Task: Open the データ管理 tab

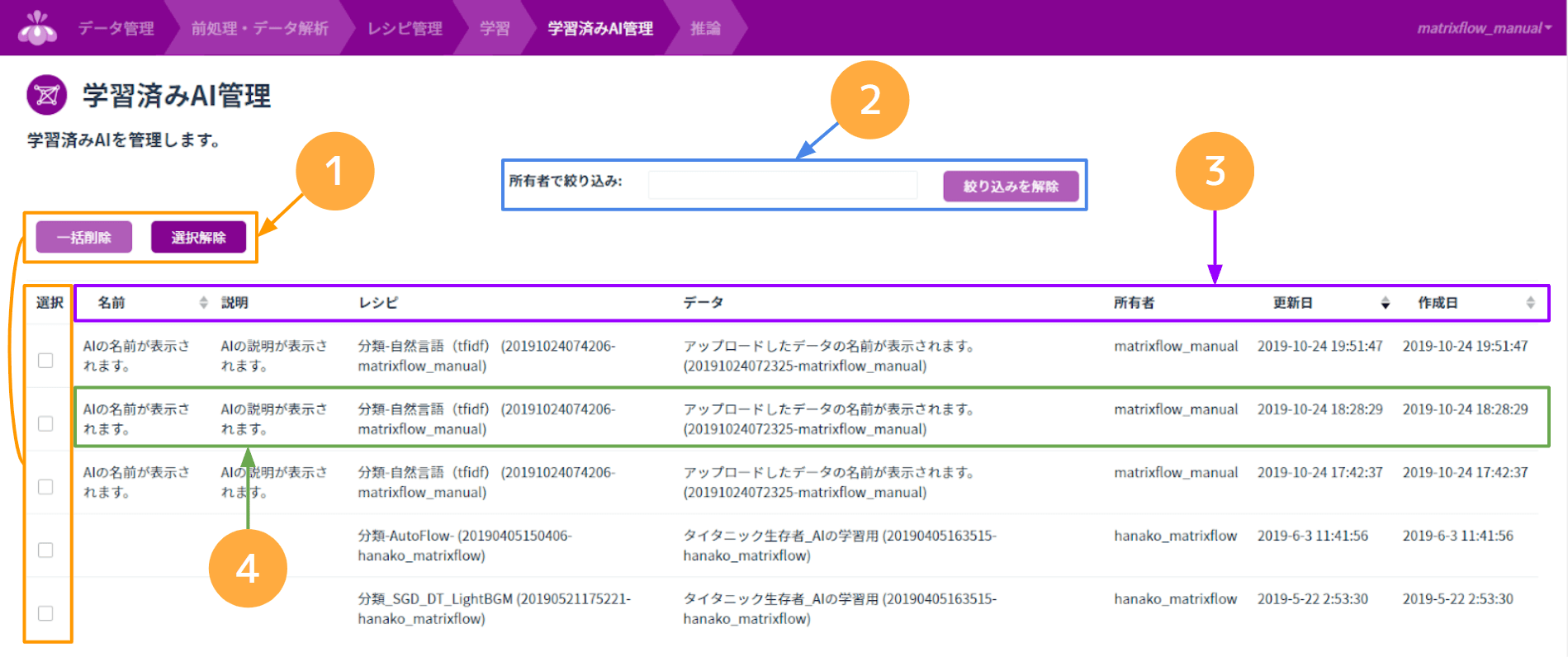Action: (116, 28)
